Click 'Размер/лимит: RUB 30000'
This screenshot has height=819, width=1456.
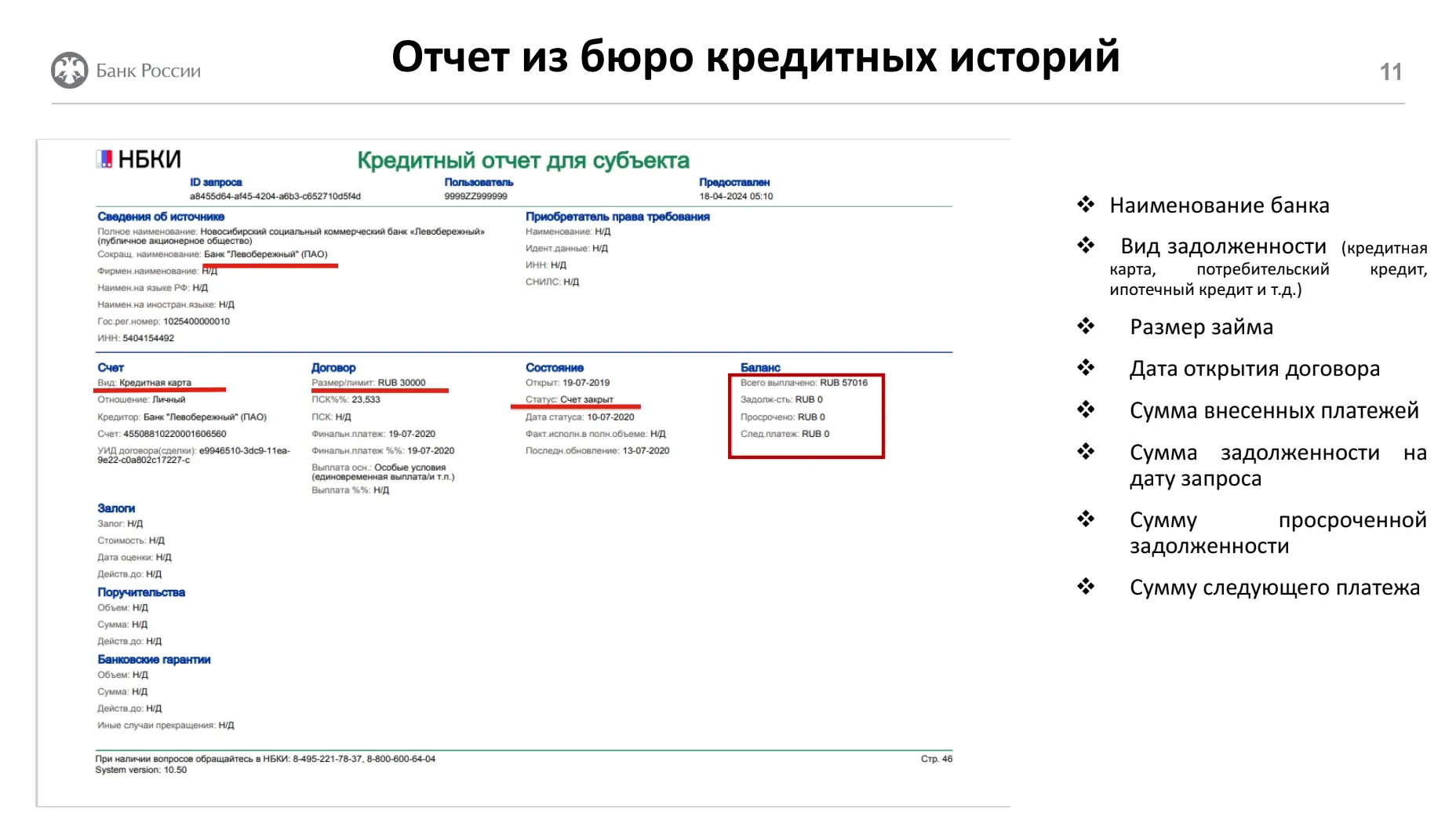click(x=369, y=383)
